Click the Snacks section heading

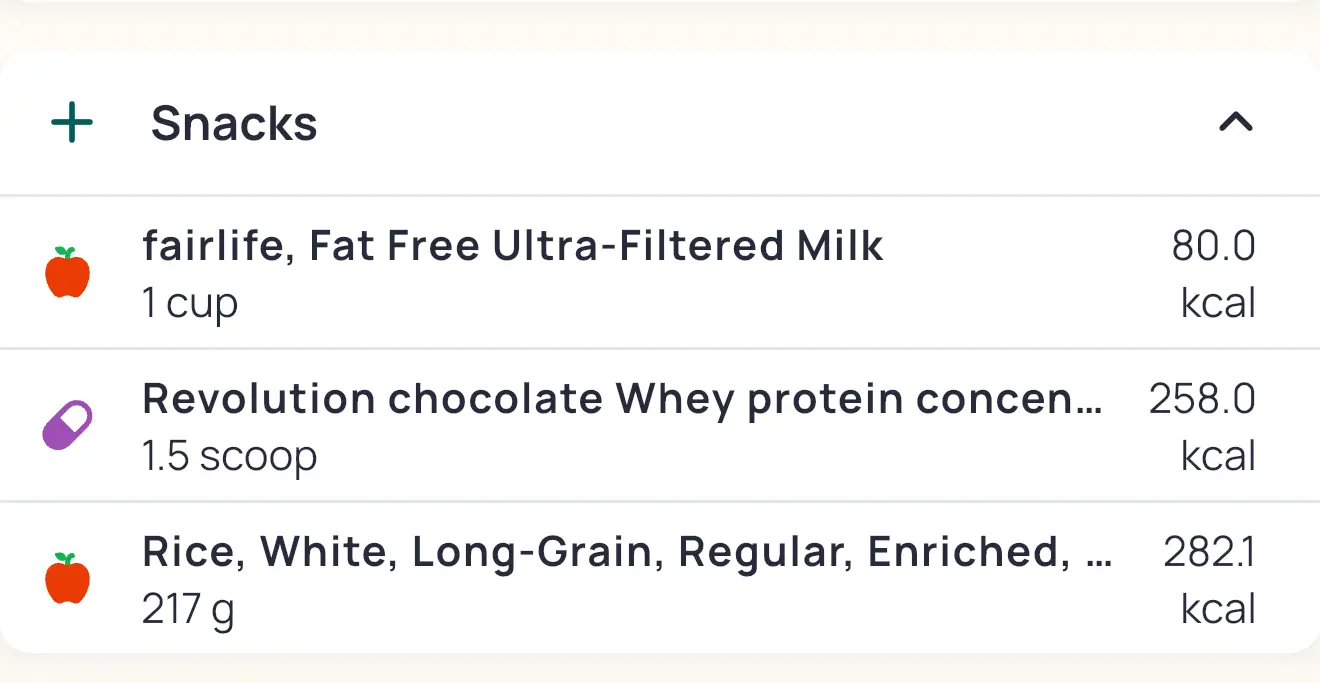coord(234,124)
